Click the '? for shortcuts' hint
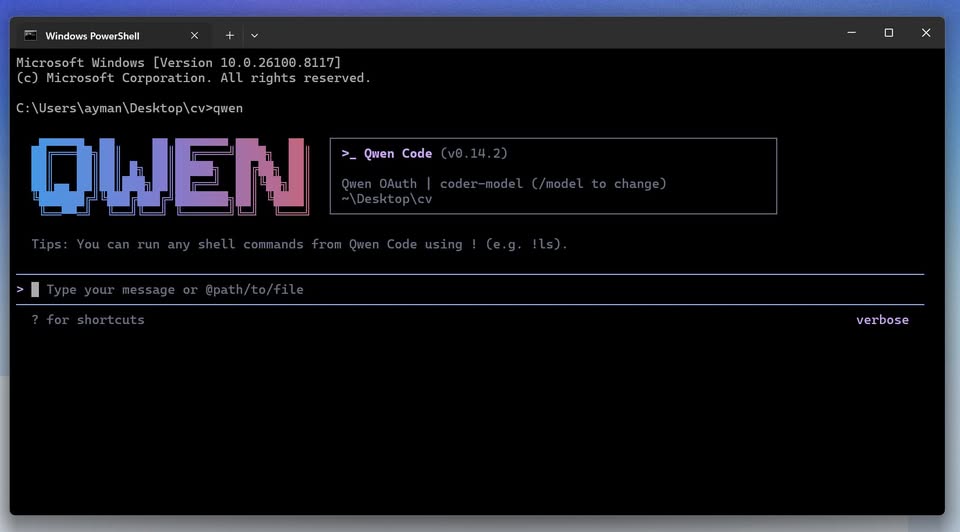 pyautogui.click(x=88, y=320)
